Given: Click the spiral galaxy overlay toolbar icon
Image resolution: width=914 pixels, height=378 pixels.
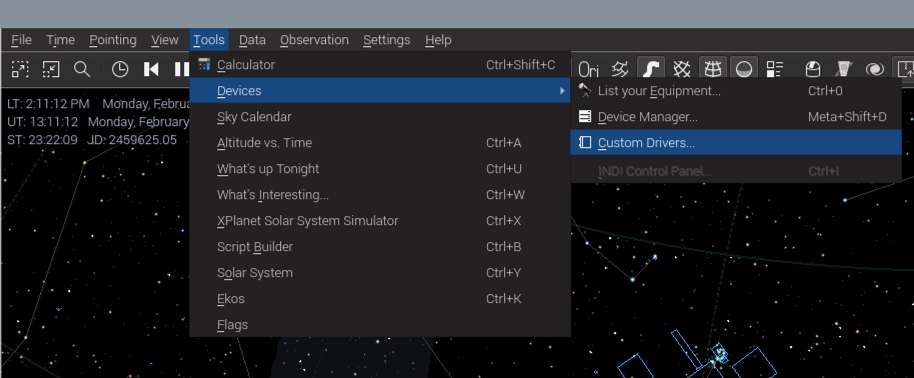Looking at the screenshot, I should [x=875, y=69].
